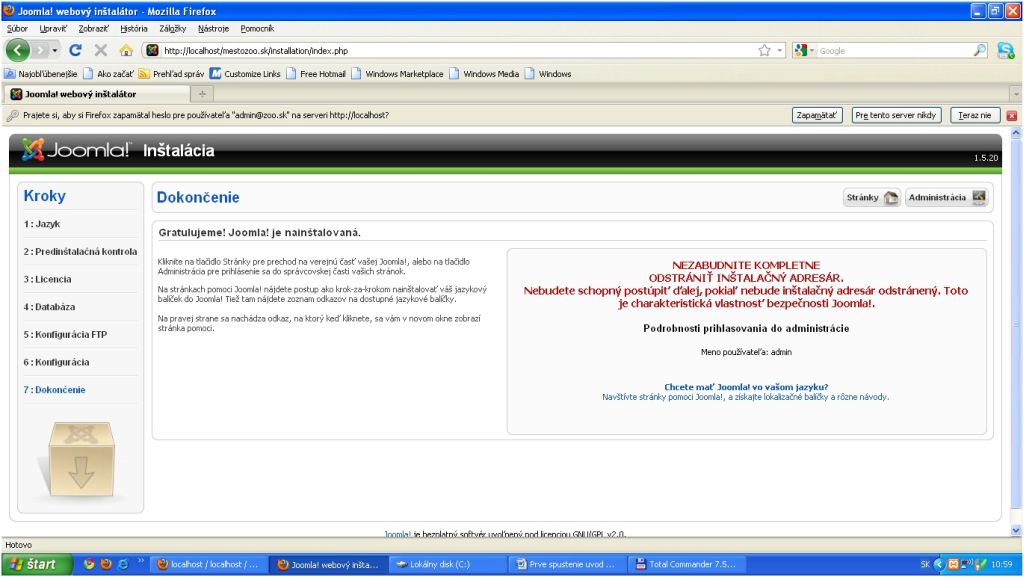
Task: Open the Súbor menu
Action: point(17,28)
